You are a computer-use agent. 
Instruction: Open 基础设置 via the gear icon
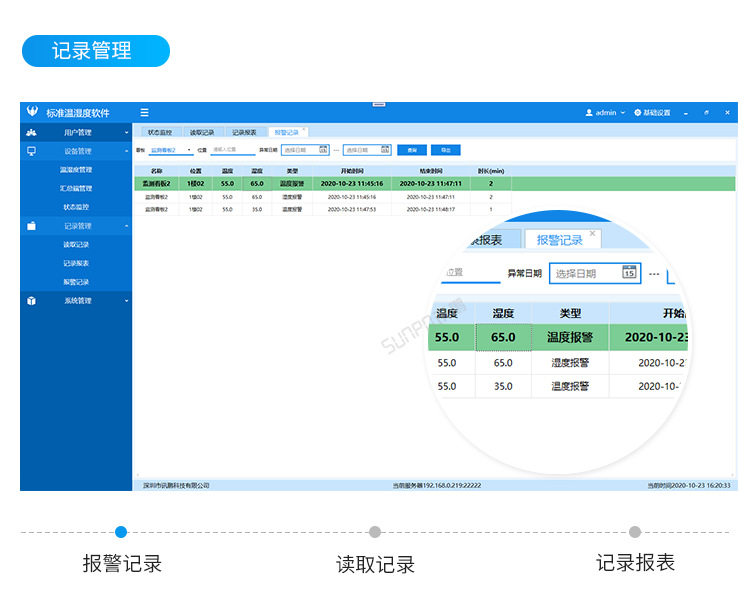[x=638, y=113]
